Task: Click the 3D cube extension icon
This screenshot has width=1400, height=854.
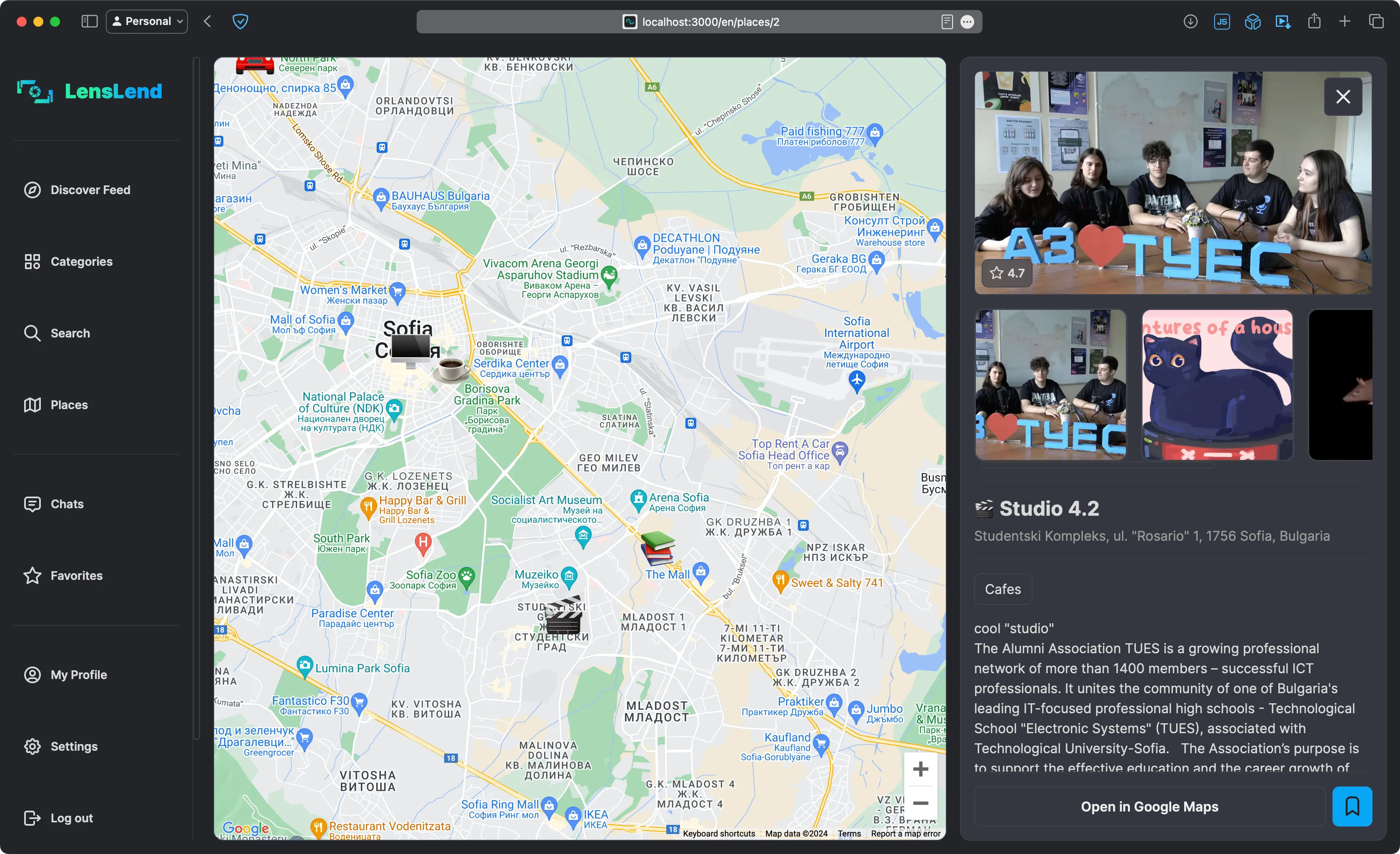Action: [1252, 22]
